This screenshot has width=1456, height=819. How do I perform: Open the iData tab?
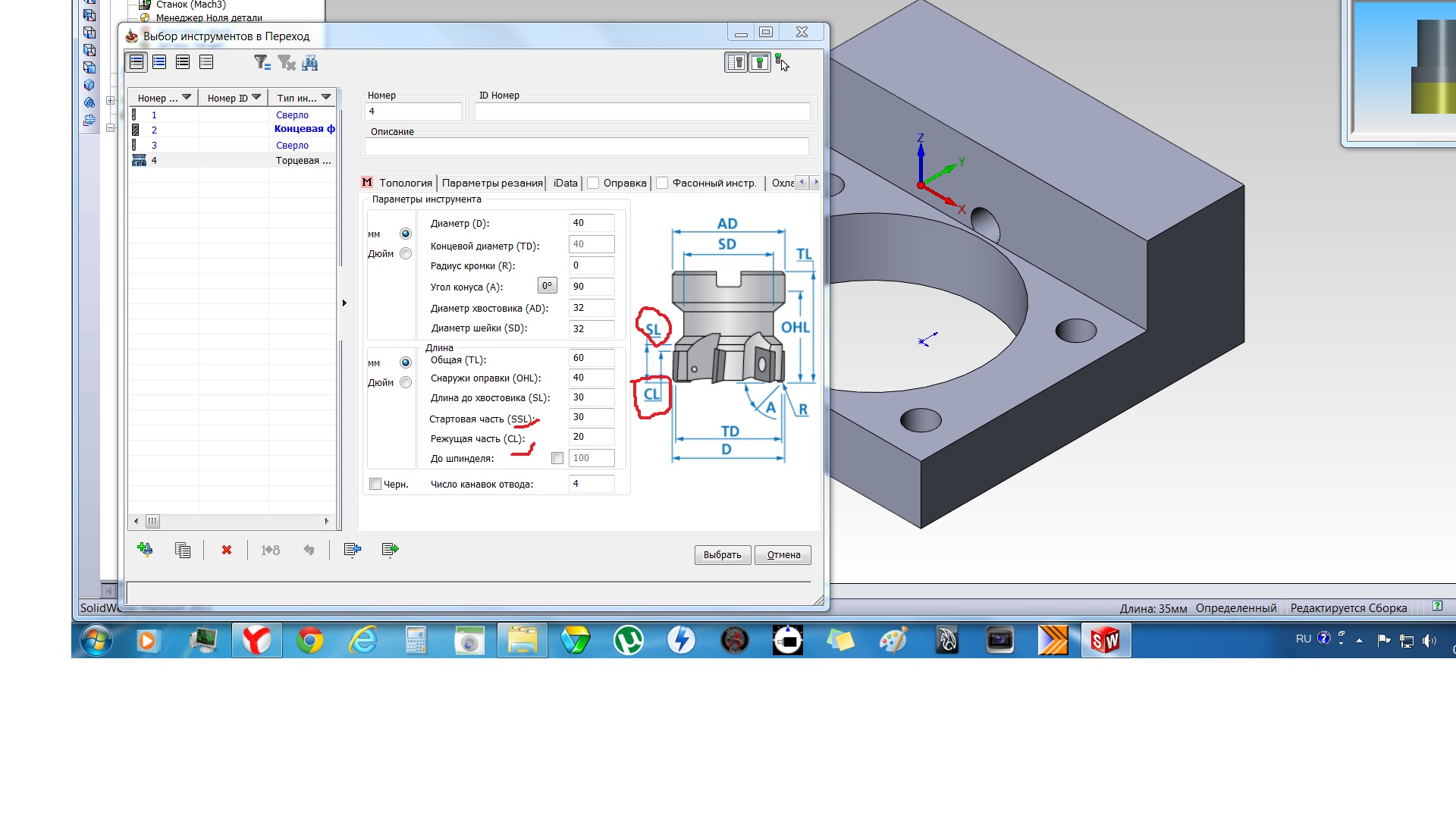[565, 183]
